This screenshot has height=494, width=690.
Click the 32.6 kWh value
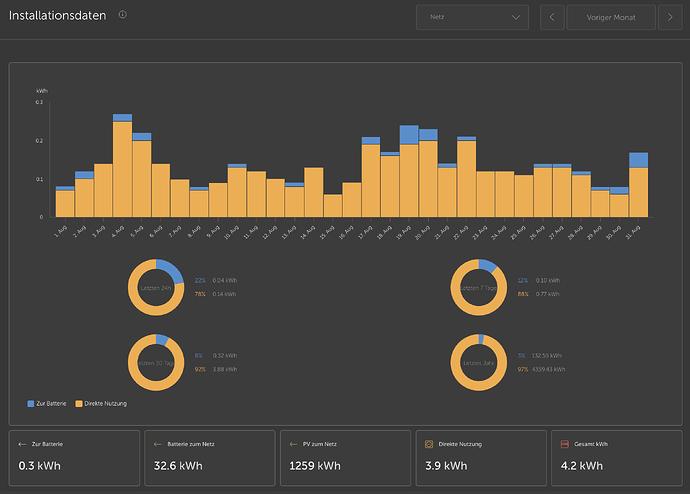[178, 466]
